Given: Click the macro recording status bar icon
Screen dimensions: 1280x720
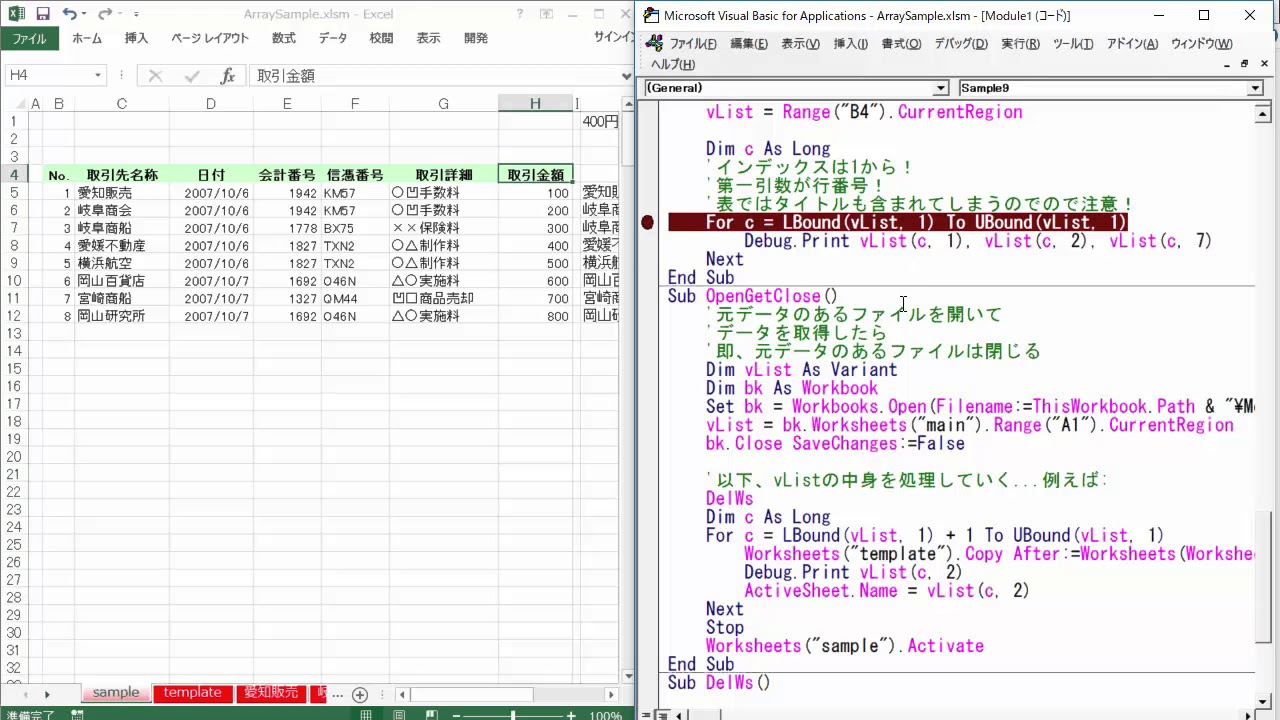Looking at the screenshot, I should point(76,715).
